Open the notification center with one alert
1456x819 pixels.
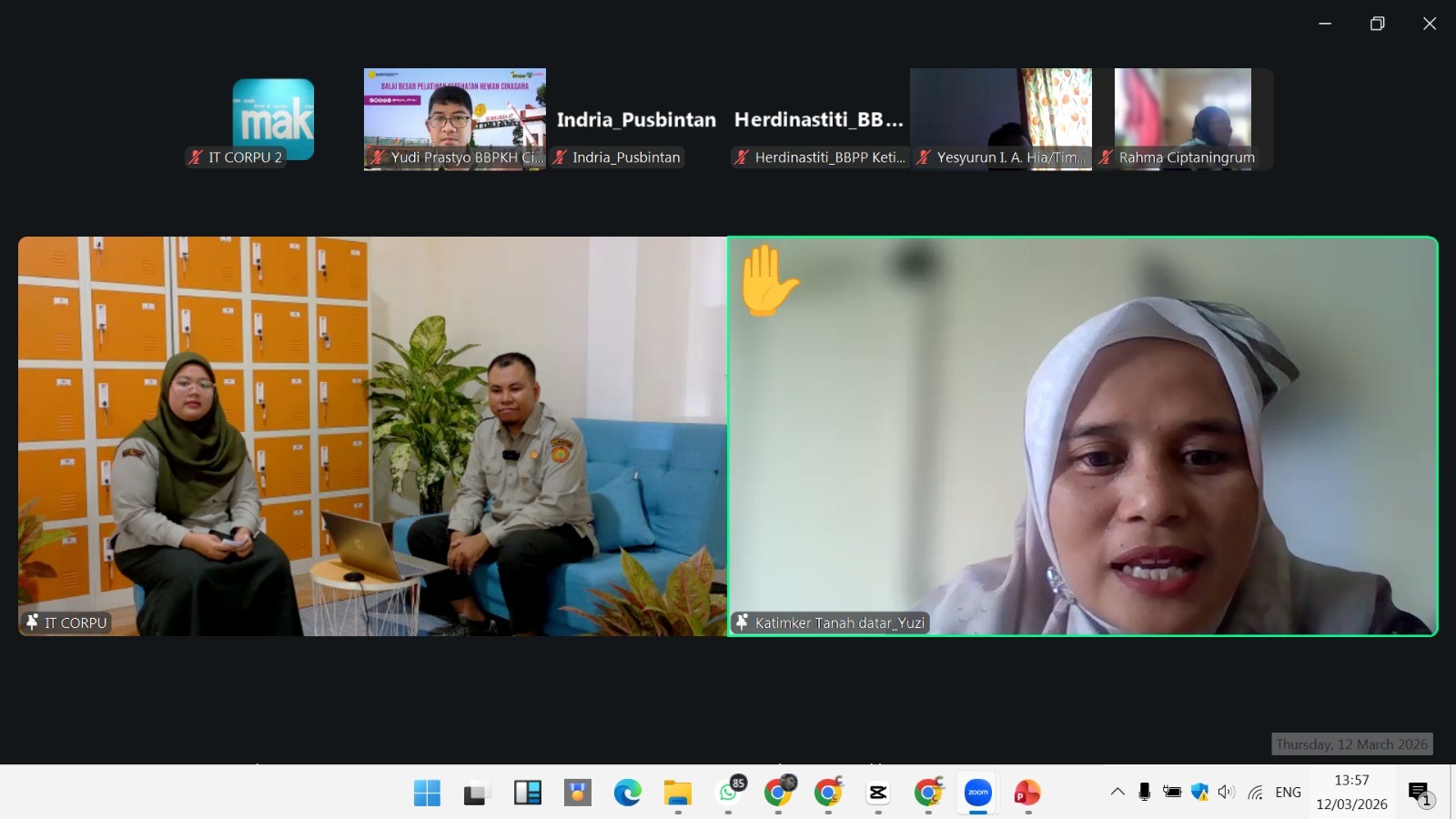(1421, 794)
